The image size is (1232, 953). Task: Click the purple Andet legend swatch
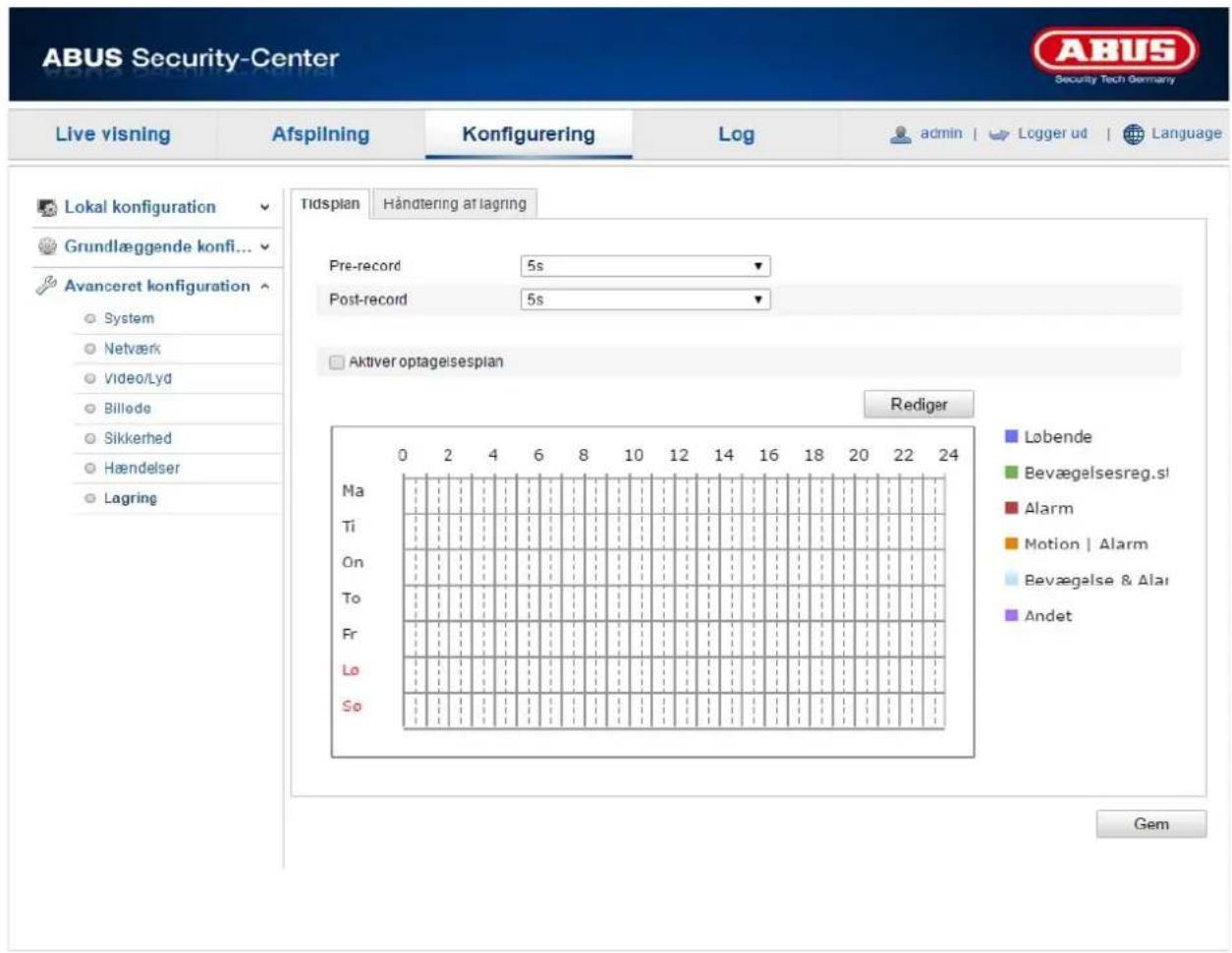click(1011, 616)
